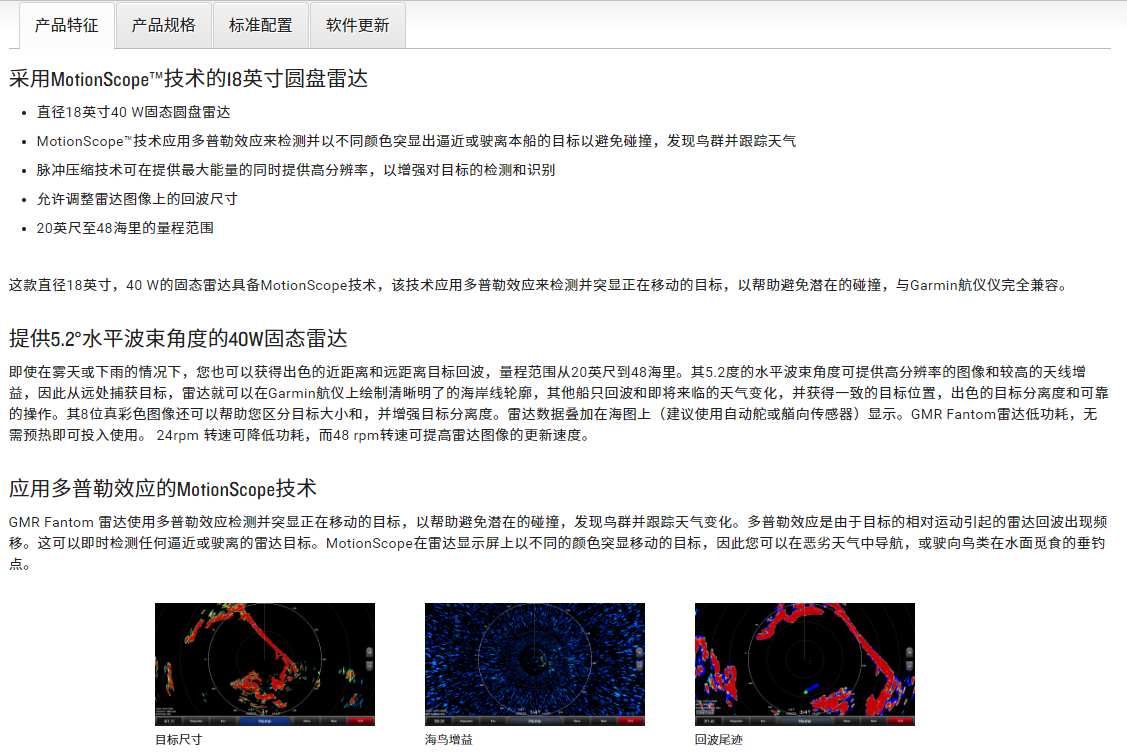This screenshot has height=753, width=1127.
Task: Click the zoom-out minus icon in 海鸟增益 image
Action: coord(639,664)
